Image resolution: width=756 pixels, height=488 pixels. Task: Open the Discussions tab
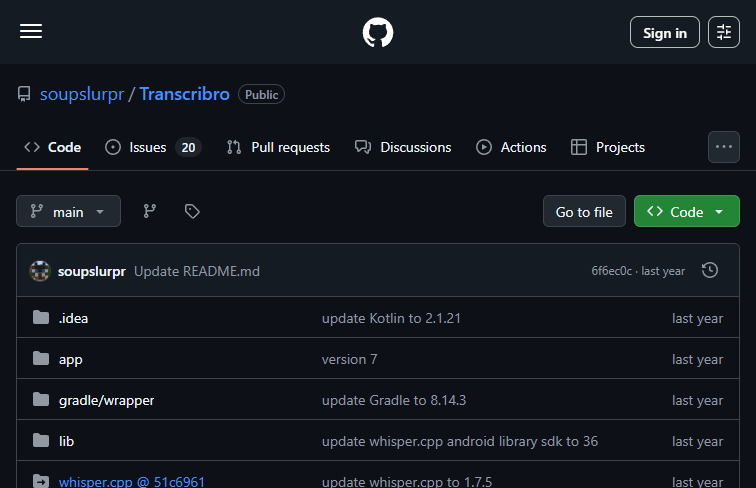pos(403,147)
